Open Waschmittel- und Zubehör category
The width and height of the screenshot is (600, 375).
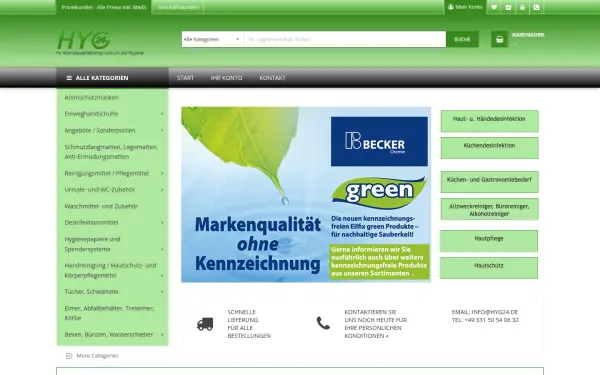click(101, 206)
